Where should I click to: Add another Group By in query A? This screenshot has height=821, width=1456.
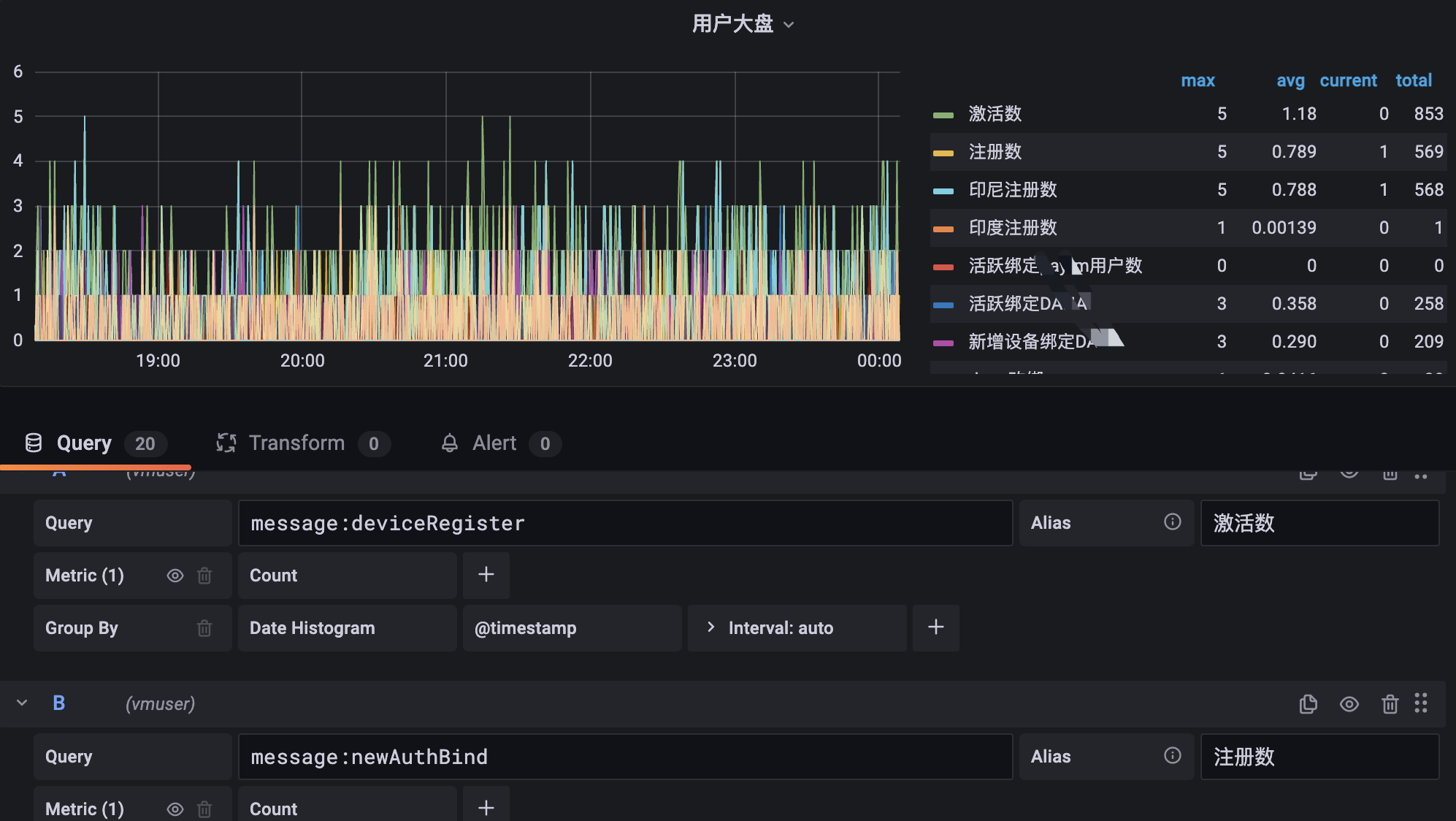(936, 627)
